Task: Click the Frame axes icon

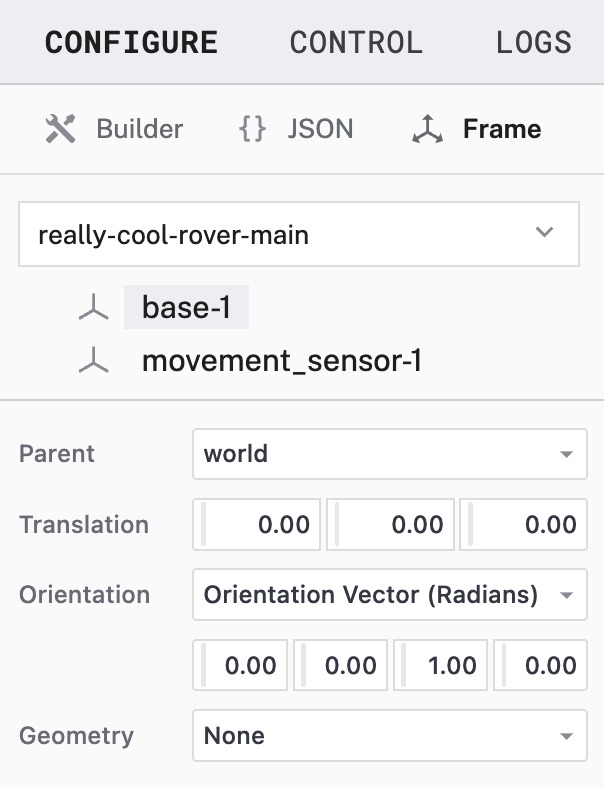Action: (427, 130)
